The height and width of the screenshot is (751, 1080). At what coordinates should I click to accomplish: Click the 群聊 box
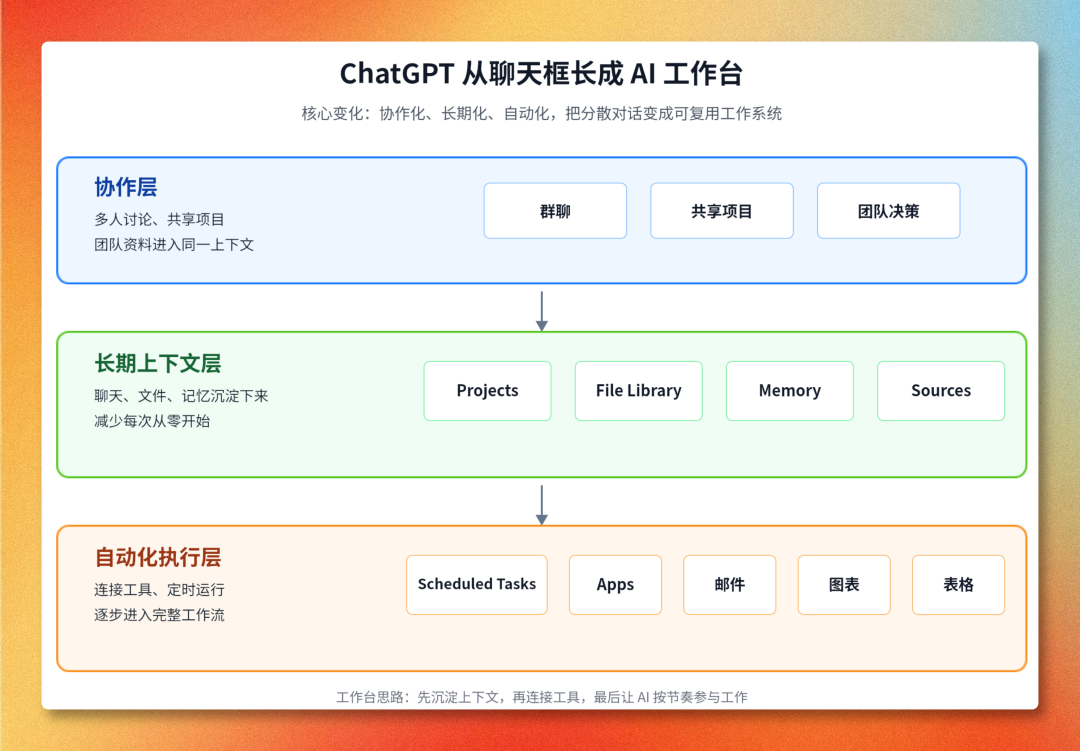click(555, 211)
